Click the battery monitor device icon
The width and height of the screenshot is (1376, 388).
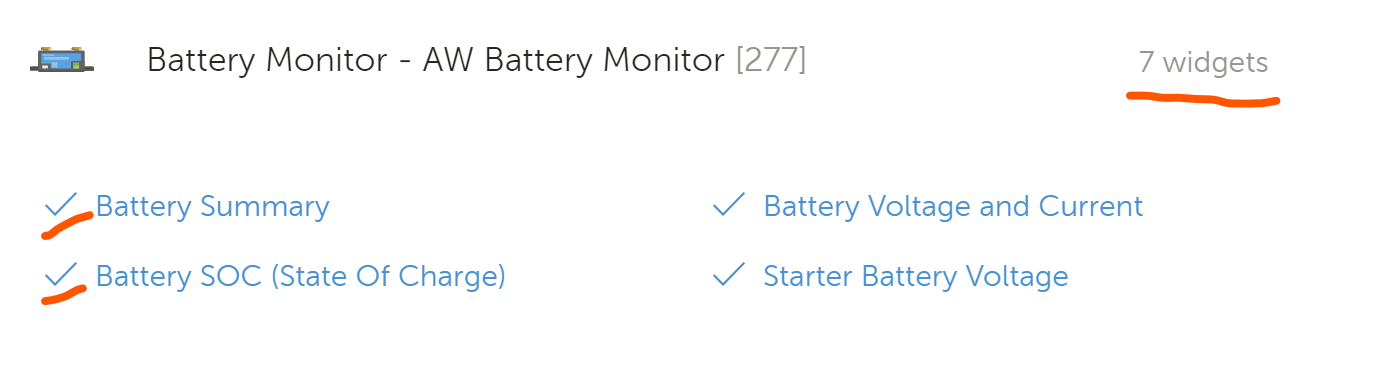[x=62, y=60]
